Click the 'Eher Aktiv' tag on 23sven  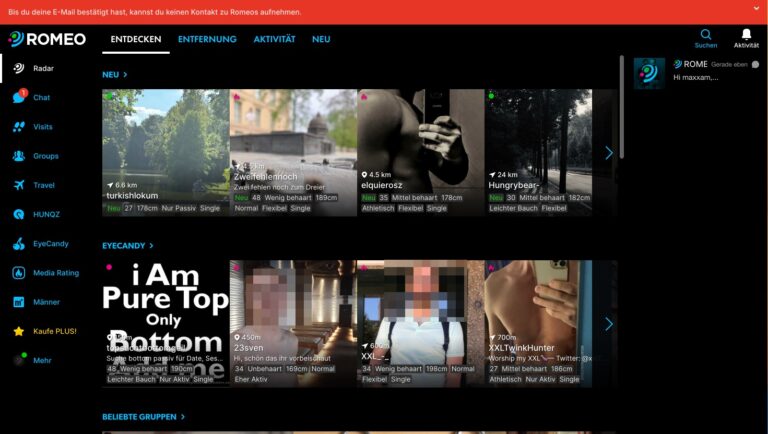251,379
